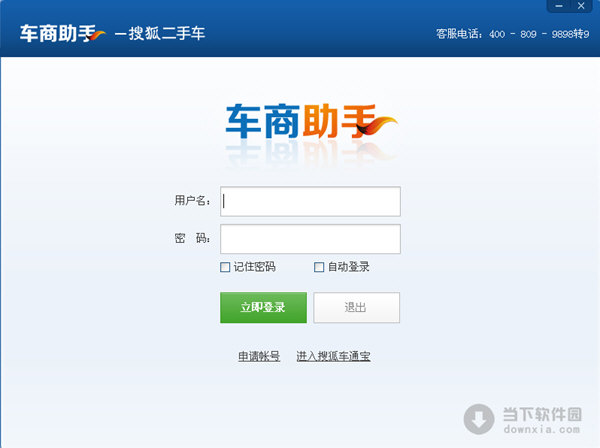
Task: Open the 申请帐号 link
Action: (x=259, y=356)
